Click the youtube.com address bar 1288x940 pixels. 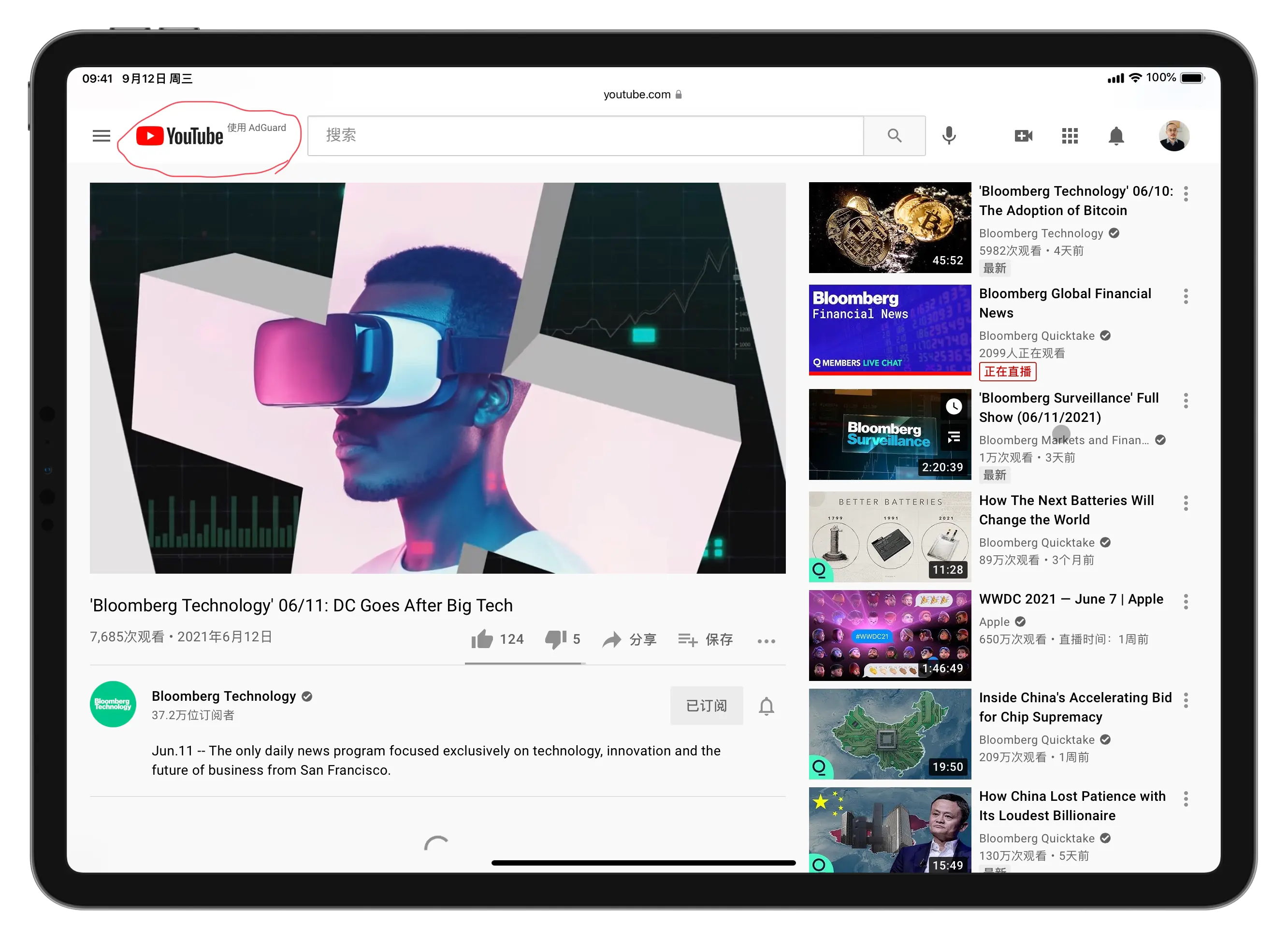tap(642, 94)
